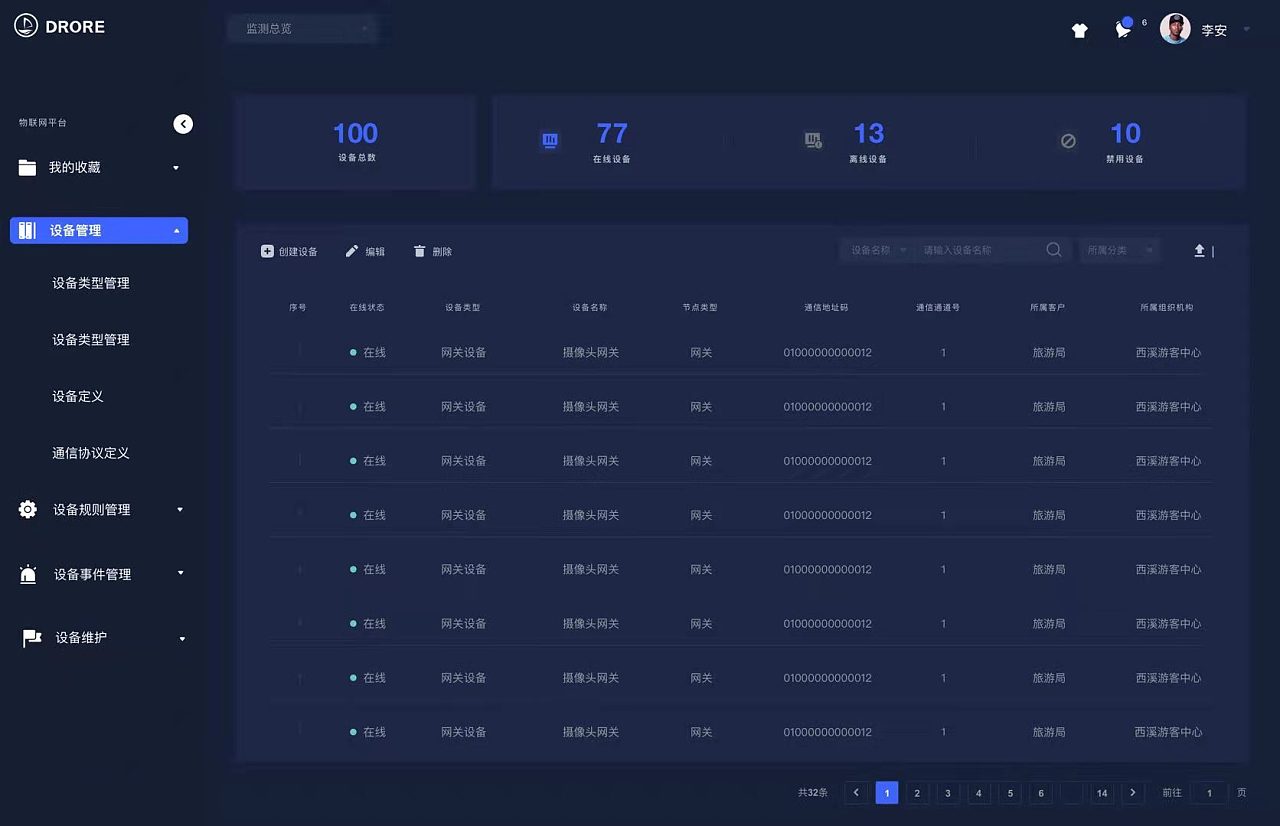
Task: Expand the 设备事件管理 section arrow
Action: click(181, 574)
